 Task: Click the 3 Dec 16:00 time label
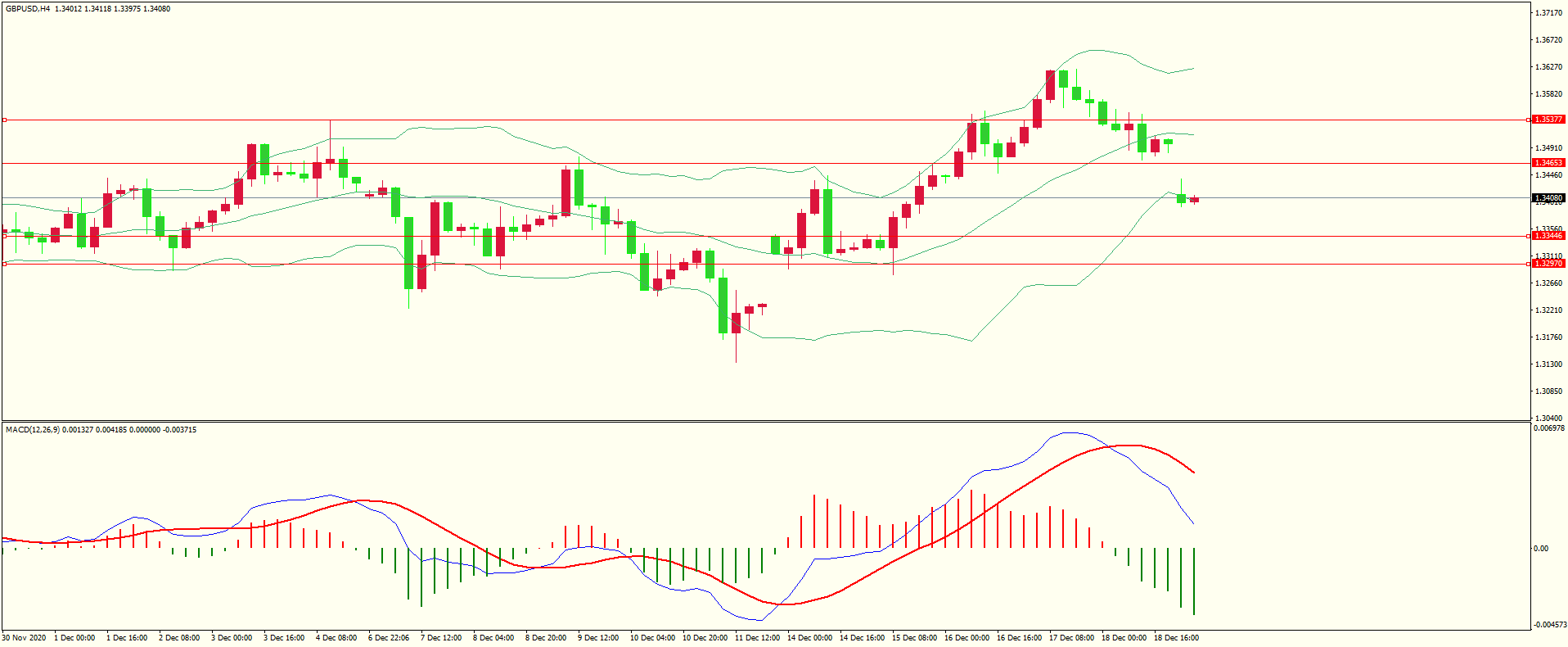285,638
